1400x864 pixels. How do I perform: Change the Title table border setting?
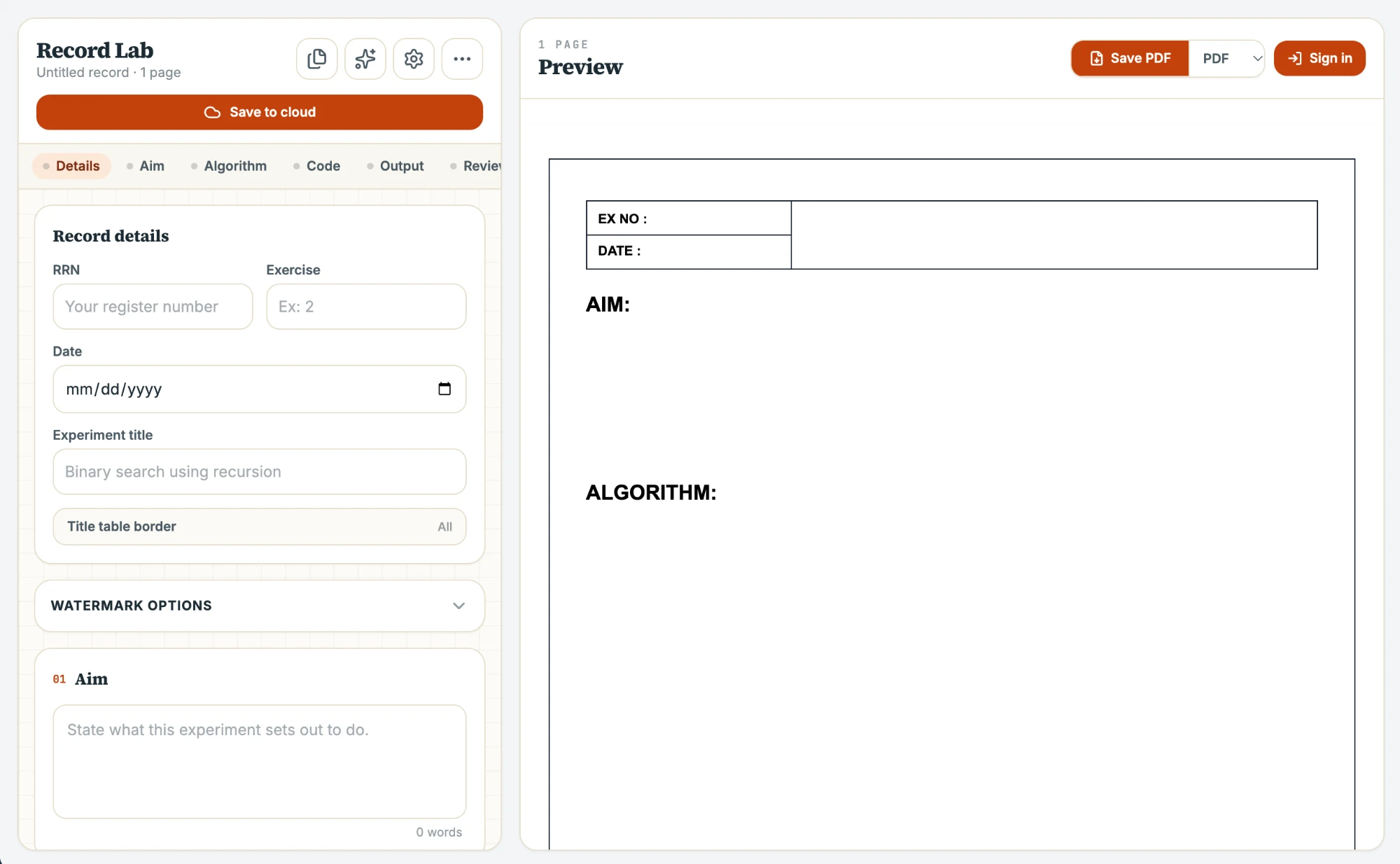coord(260,527)
